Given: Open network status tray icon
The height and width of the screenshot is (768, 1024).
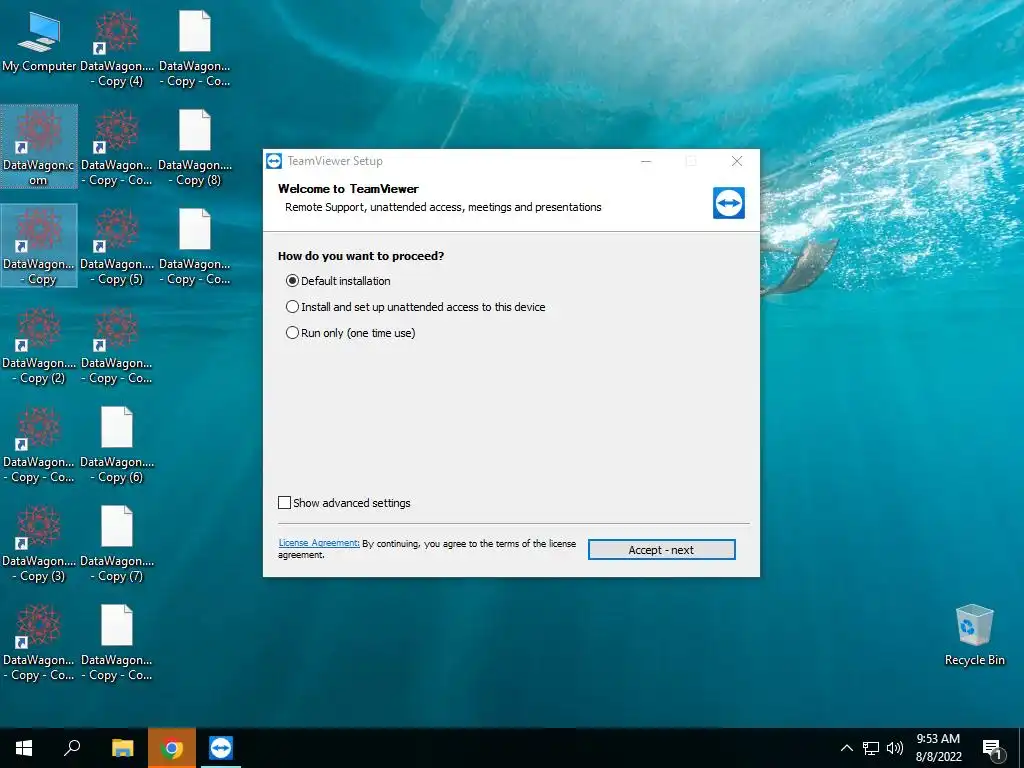Looking at the screenshot, I should tap(871, 748).
